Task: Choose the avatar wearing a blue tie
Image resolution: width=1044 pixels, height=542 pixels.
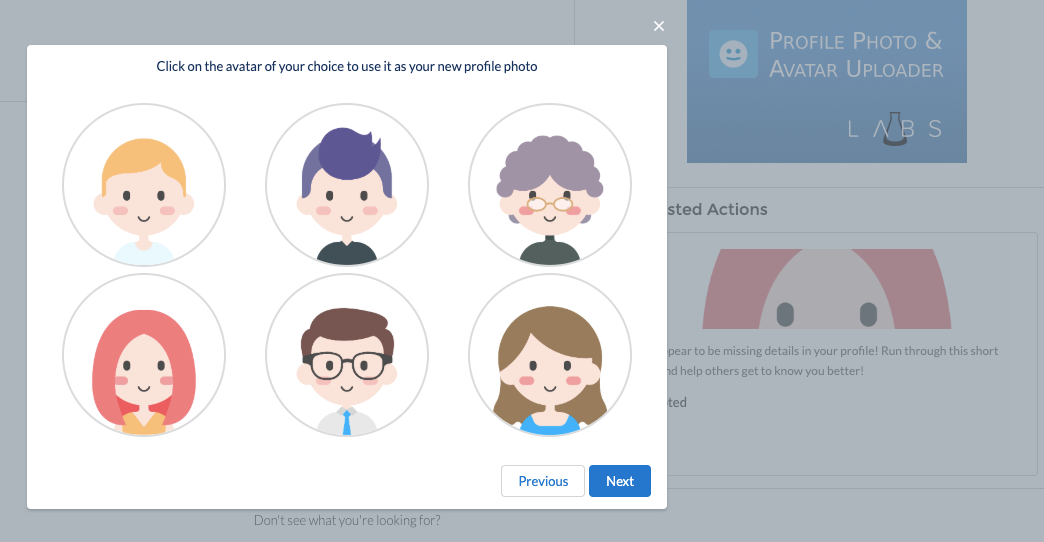Action: click(x=347, y=356)
